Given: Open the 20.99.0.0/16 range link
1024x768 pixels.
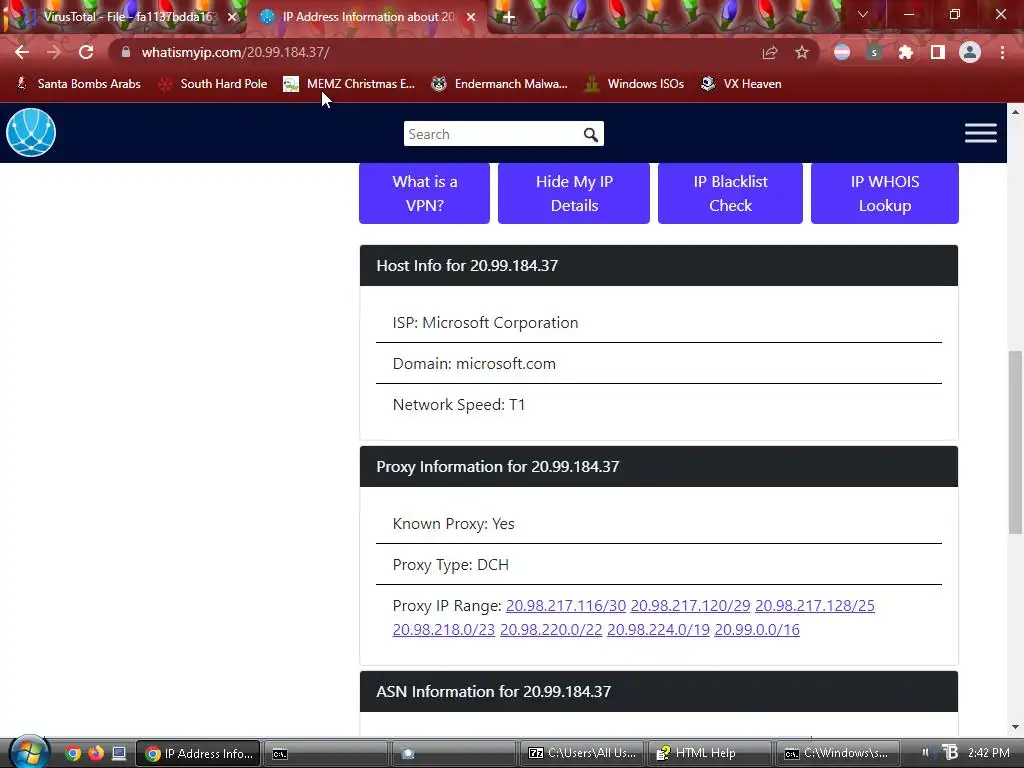Looking at the screenshot, I should 757,630.
